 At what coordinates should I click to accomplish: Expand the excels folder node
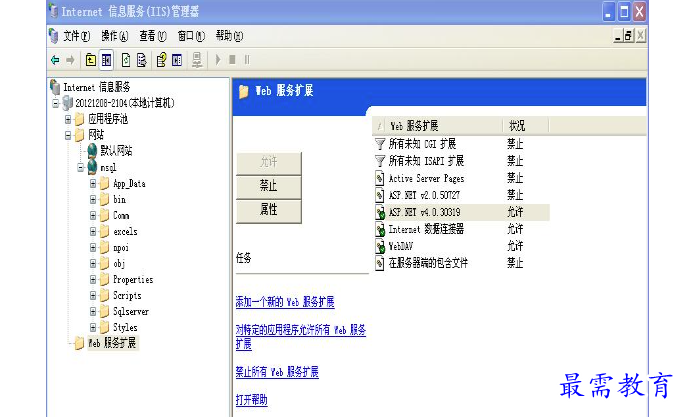coord(93,232)
